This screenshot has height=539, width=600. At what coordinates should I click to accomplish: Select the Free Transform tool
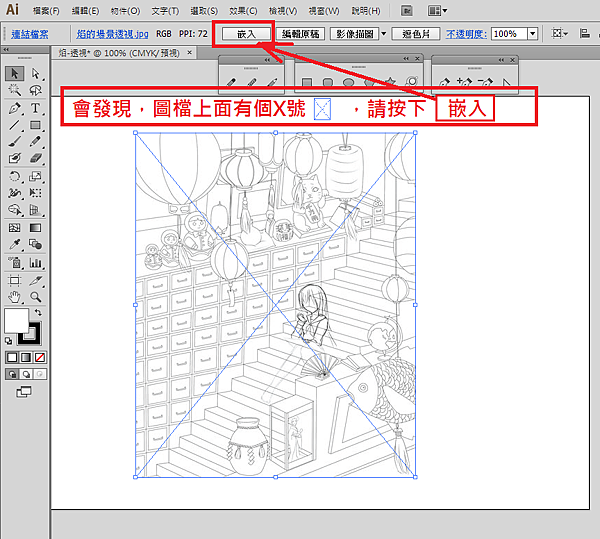pos(36,193)
